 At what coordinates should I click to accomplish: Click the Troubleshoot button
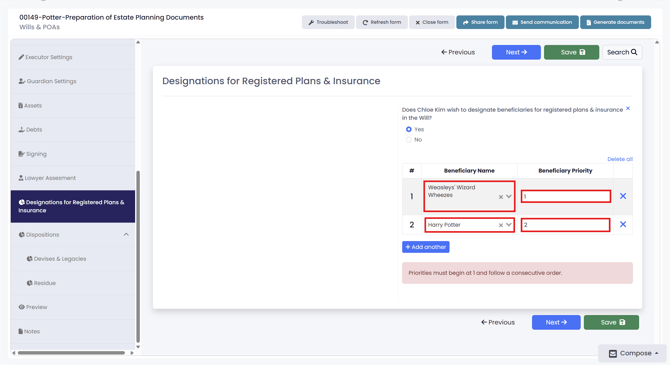[328, 22]
